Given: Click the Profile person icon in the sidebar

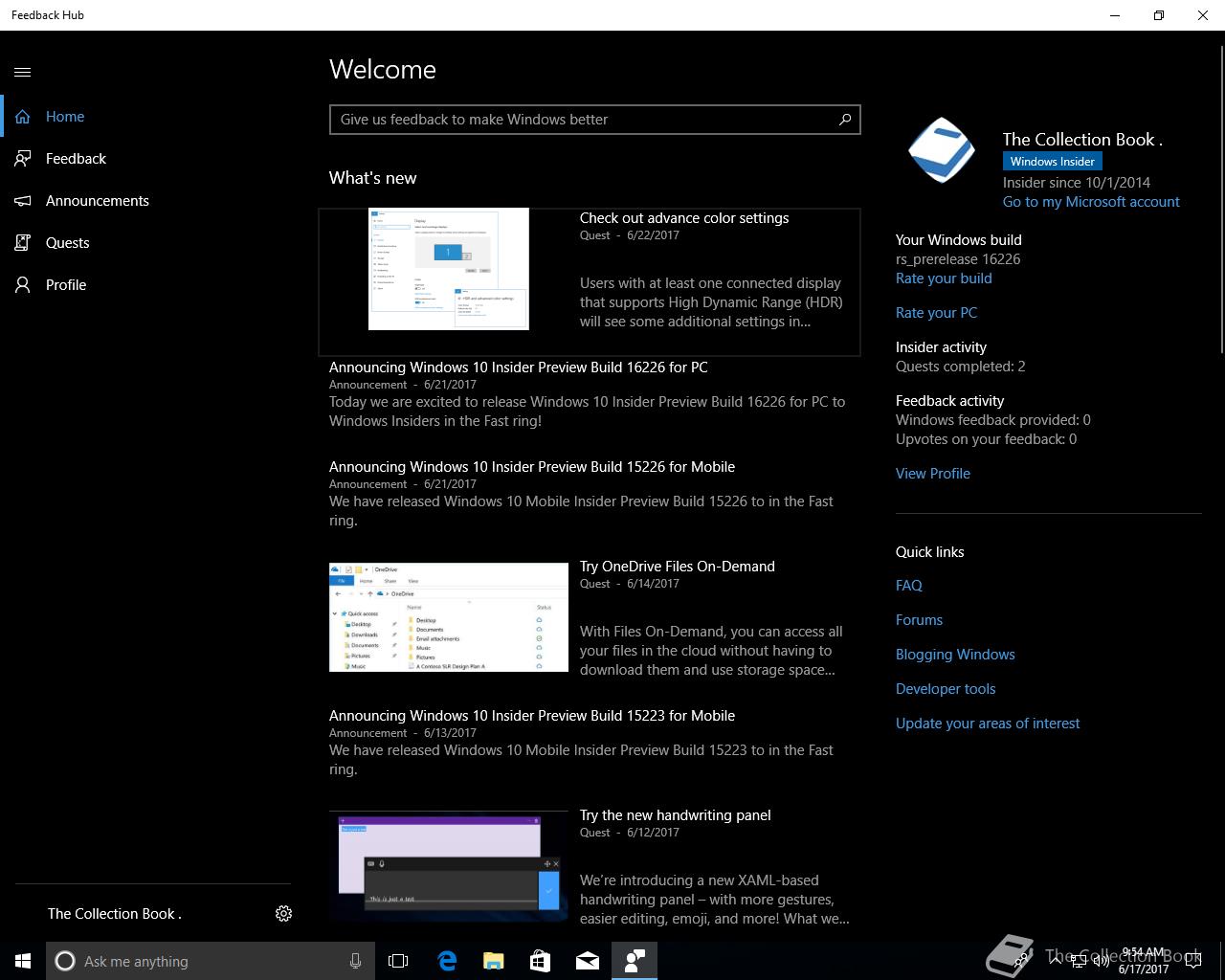Looking at the screenshot, I should click(23, 285).
